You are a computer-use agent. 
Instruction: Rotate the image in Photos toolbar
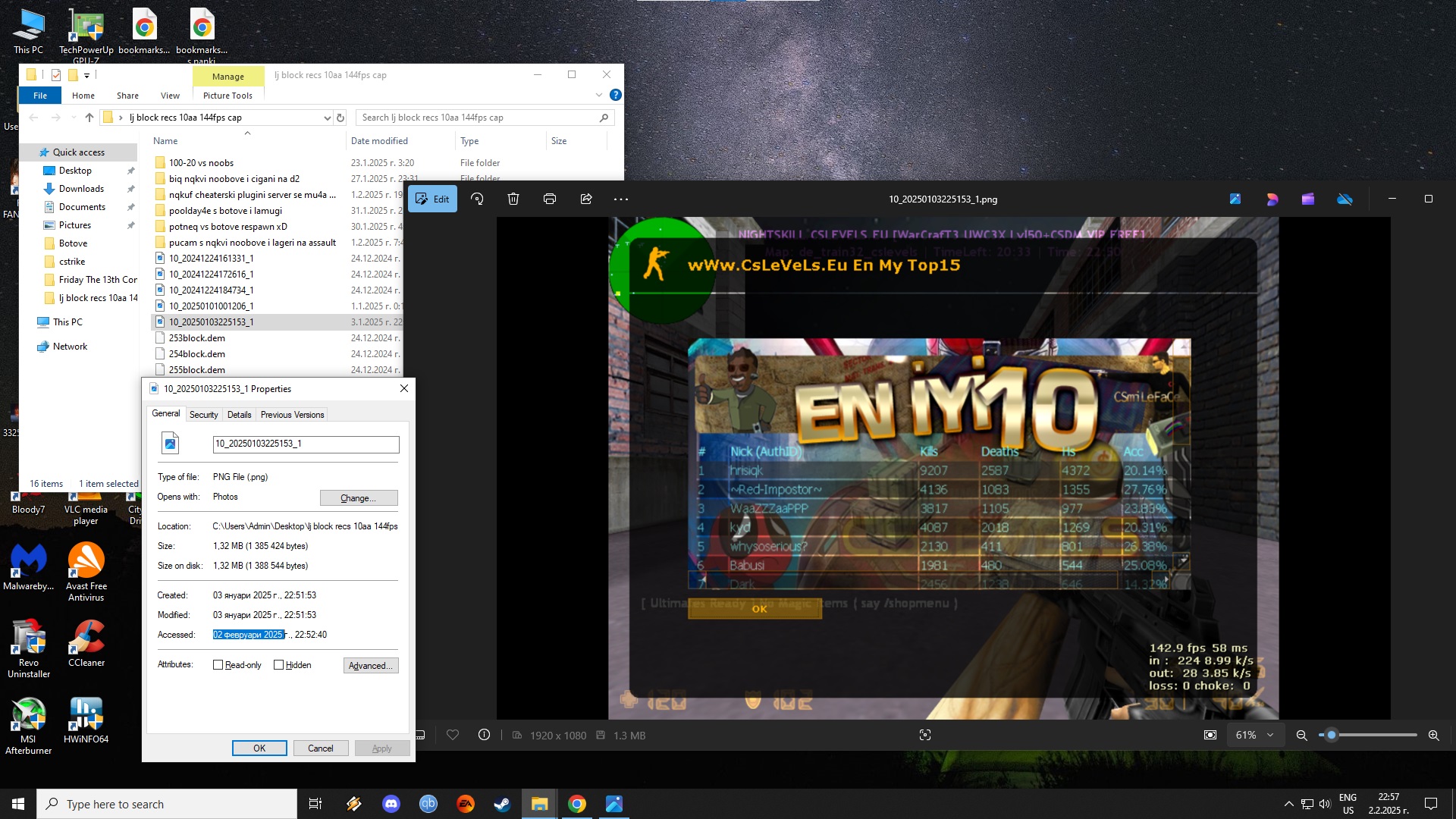[477, 199]
